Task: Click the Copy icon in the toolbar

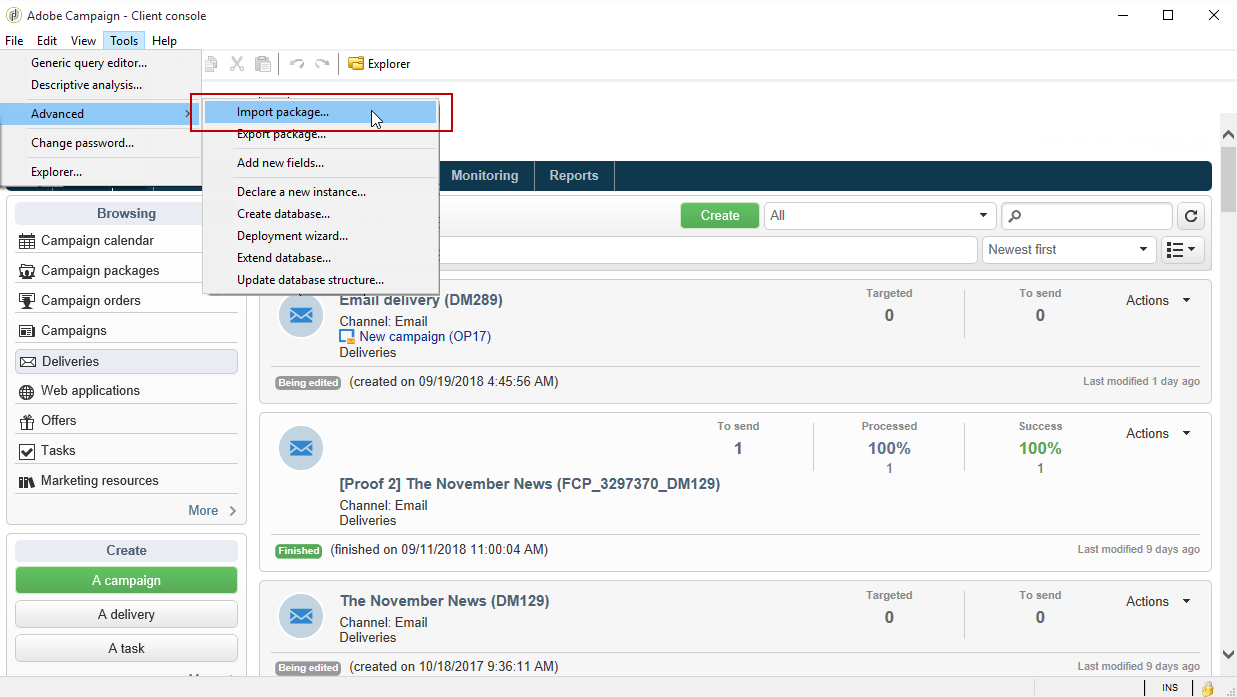Action: 211,64
